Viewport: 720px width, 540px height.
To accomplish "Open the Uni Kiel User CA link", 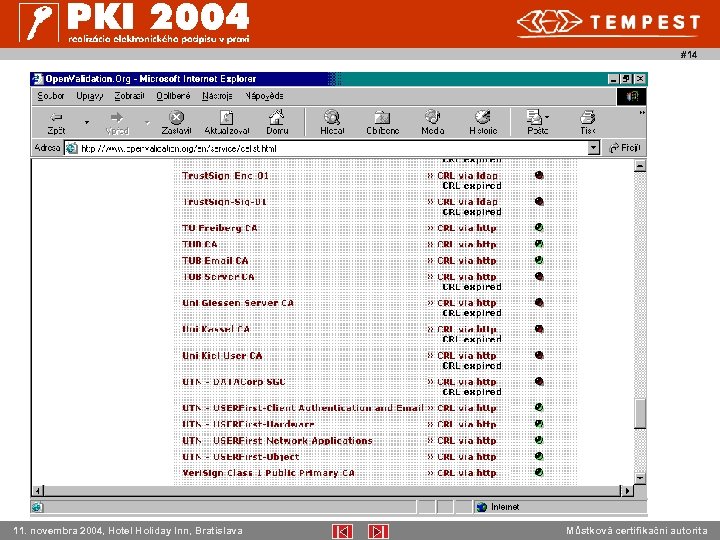I will tap(222, 356).
